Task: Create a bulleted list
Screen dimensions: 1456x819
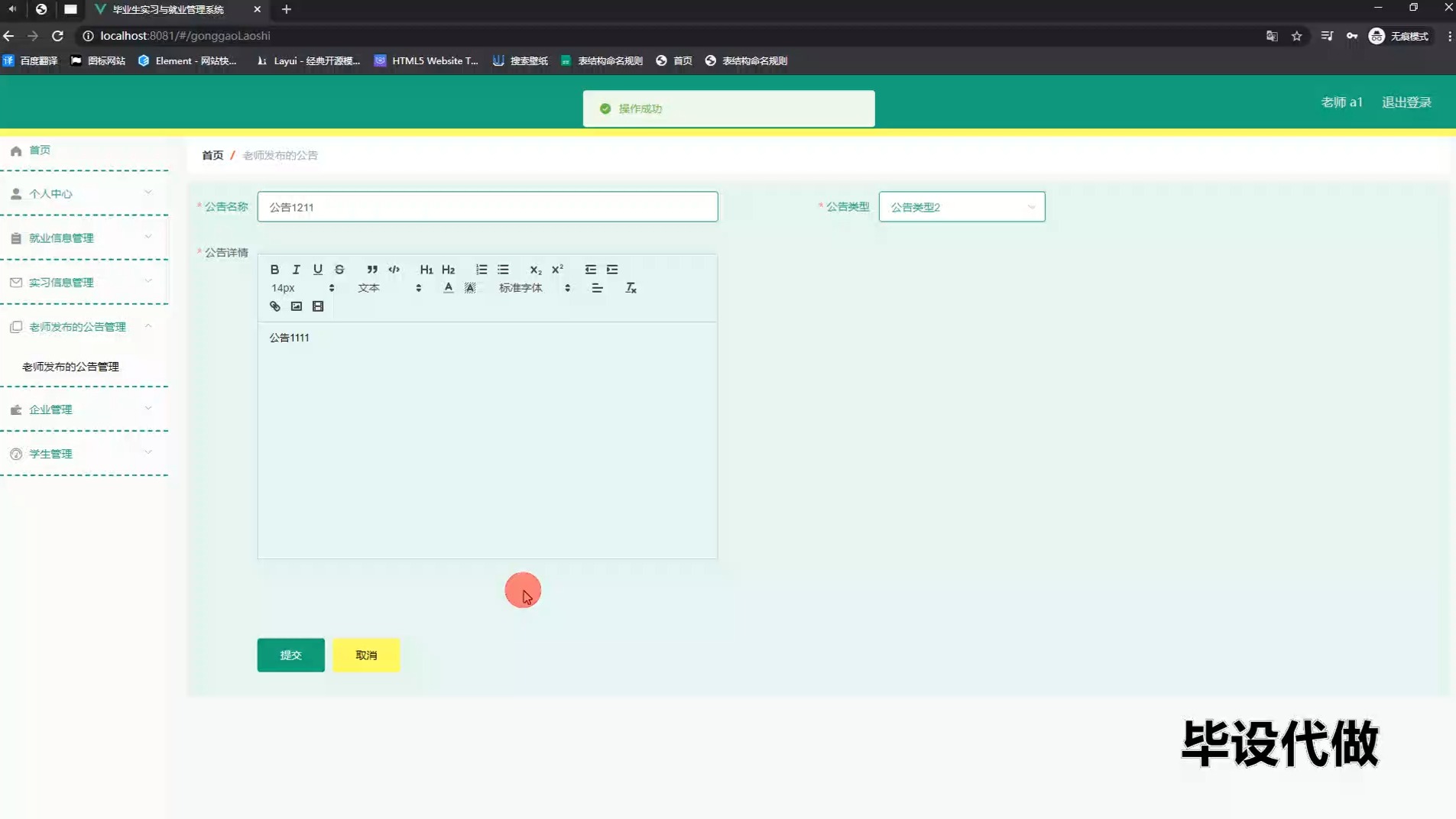Action: (x=503, y=269)
